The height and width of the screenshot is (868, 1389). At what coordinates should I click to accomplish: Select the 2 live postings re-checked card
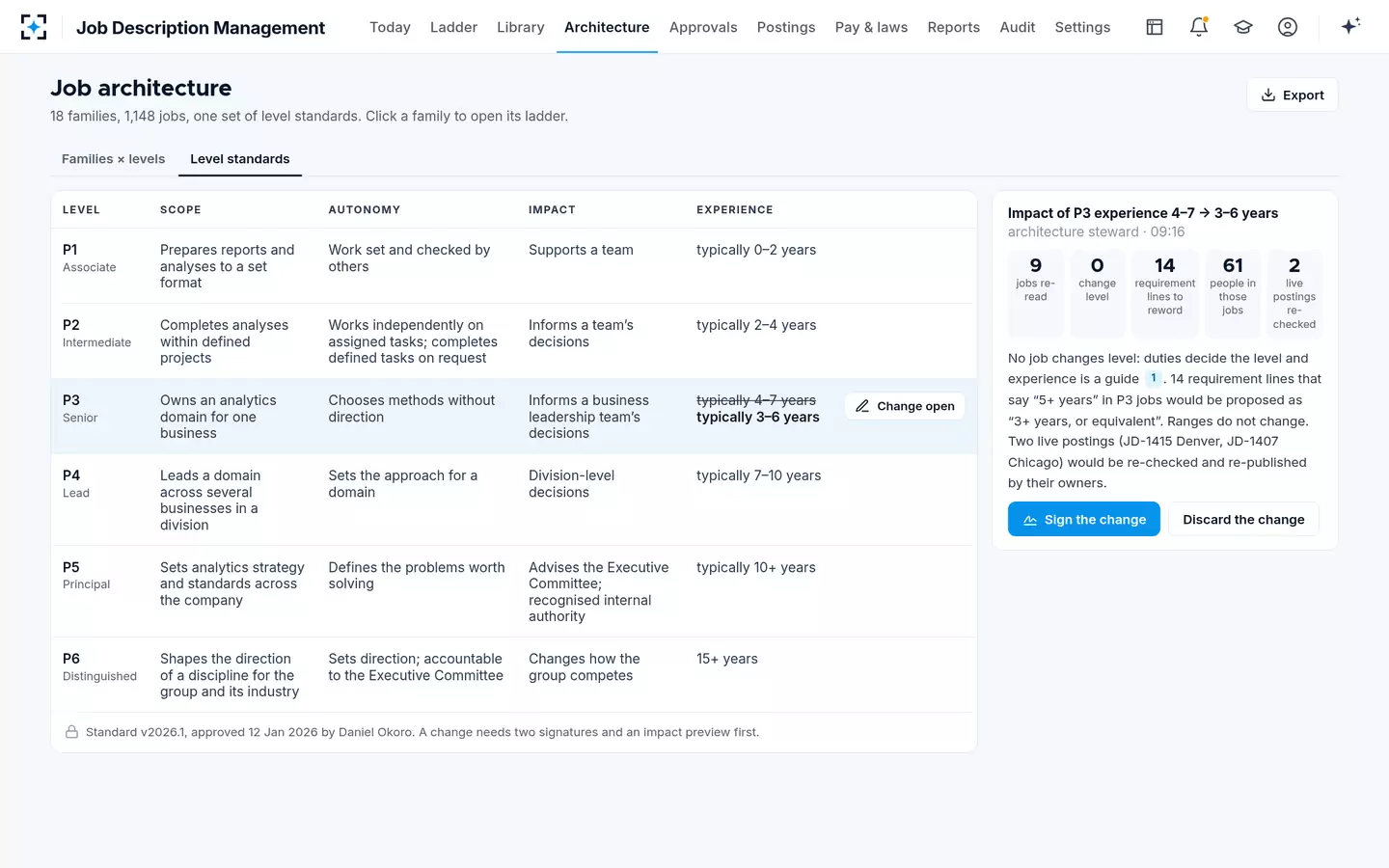pyautogui.click(x=1294, y=293)
